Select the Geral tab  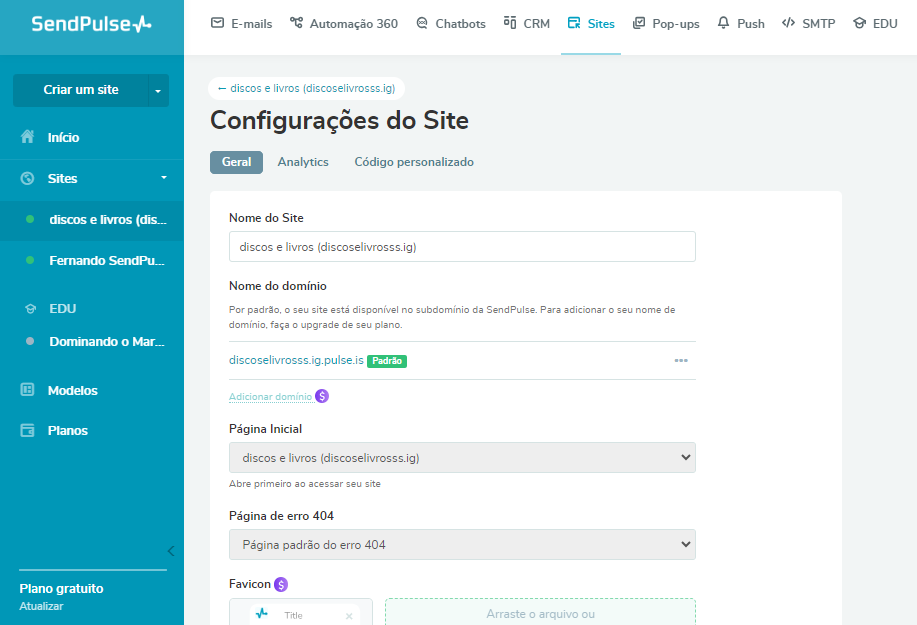tap(236, 162)
